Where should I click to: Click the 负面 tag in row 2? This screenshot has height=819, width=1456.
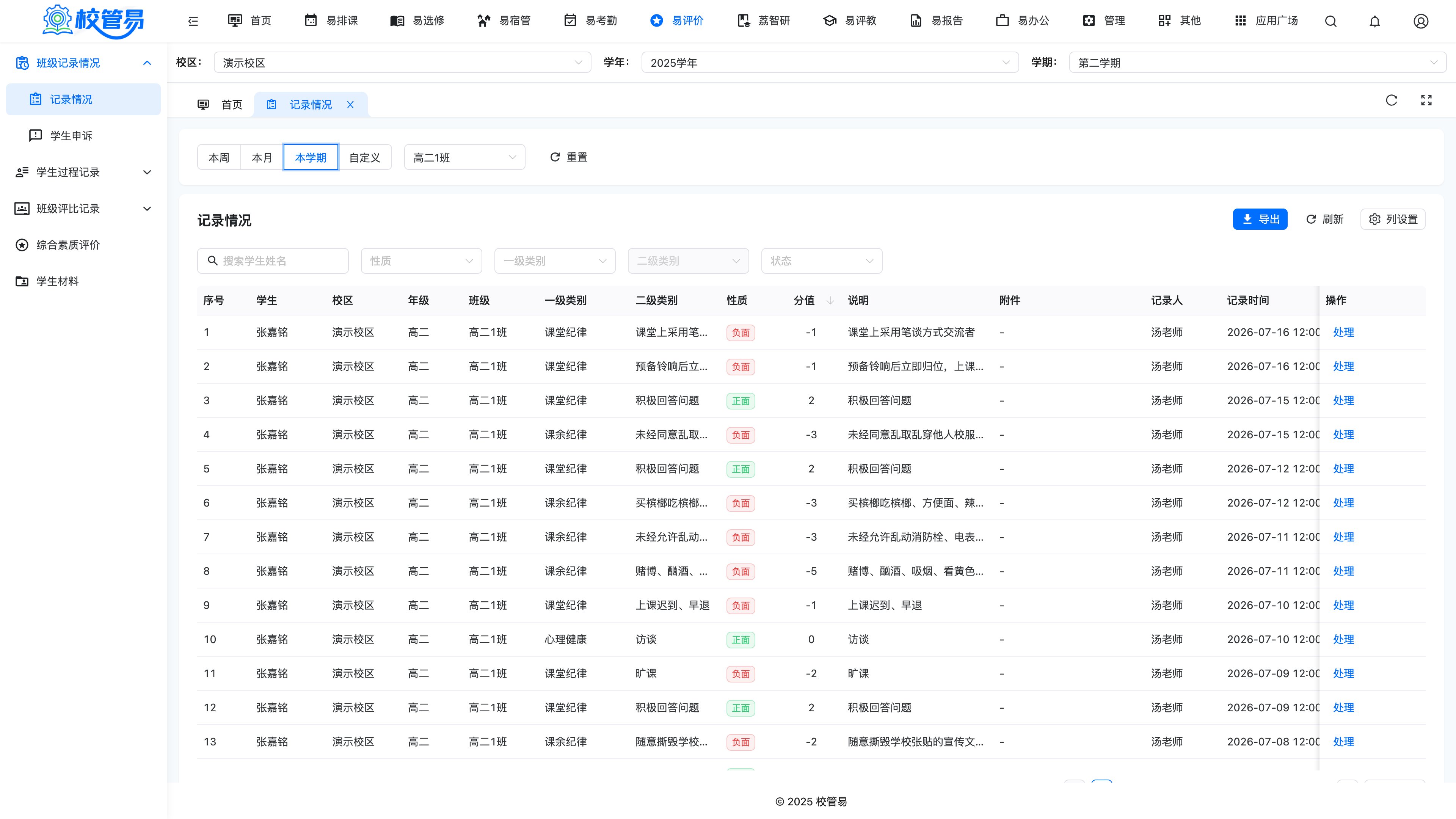pos(741,367)
